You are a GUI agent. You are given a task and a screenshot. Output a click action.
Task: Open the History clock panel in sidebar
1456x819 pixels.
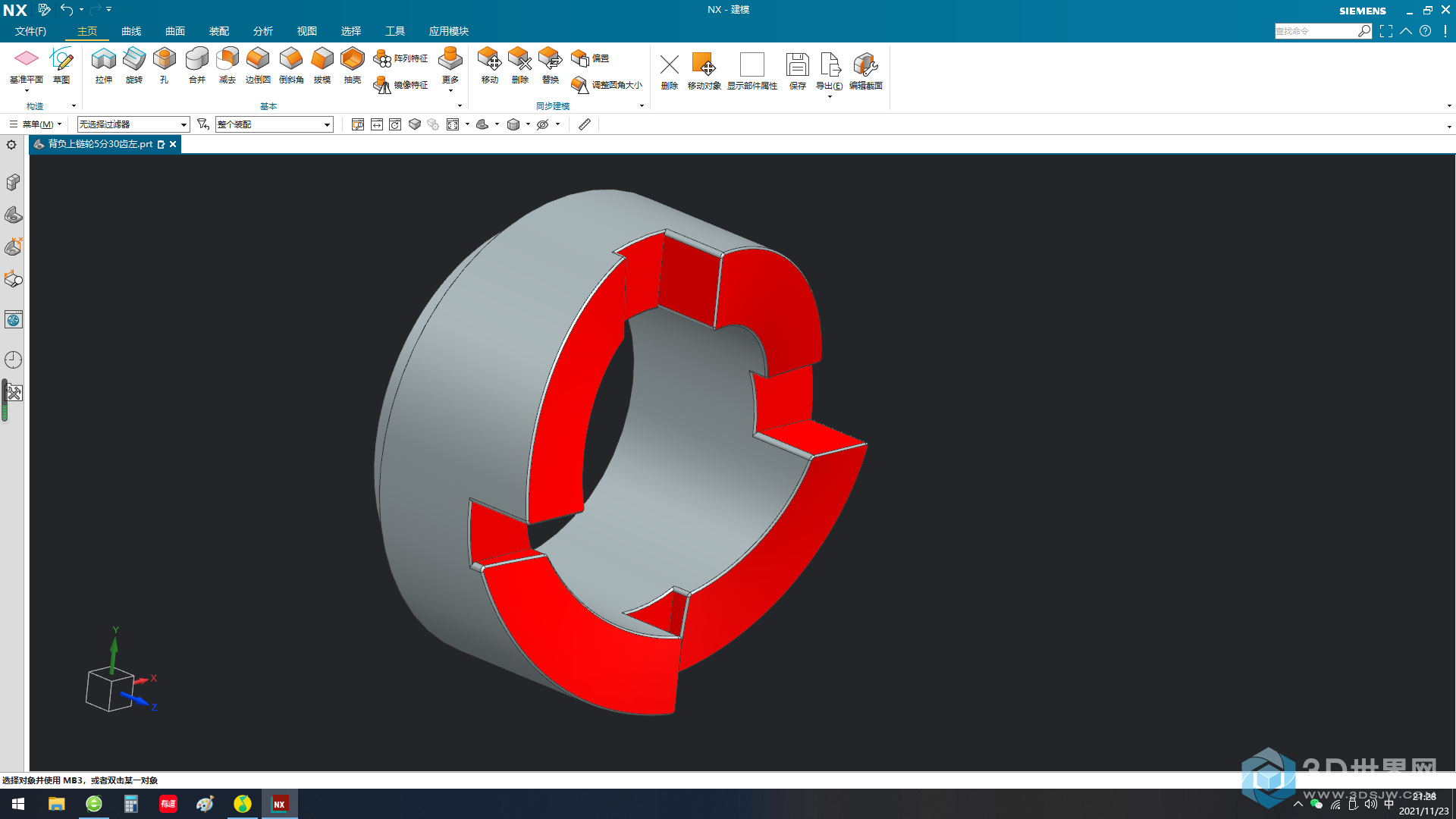[13, 359]
